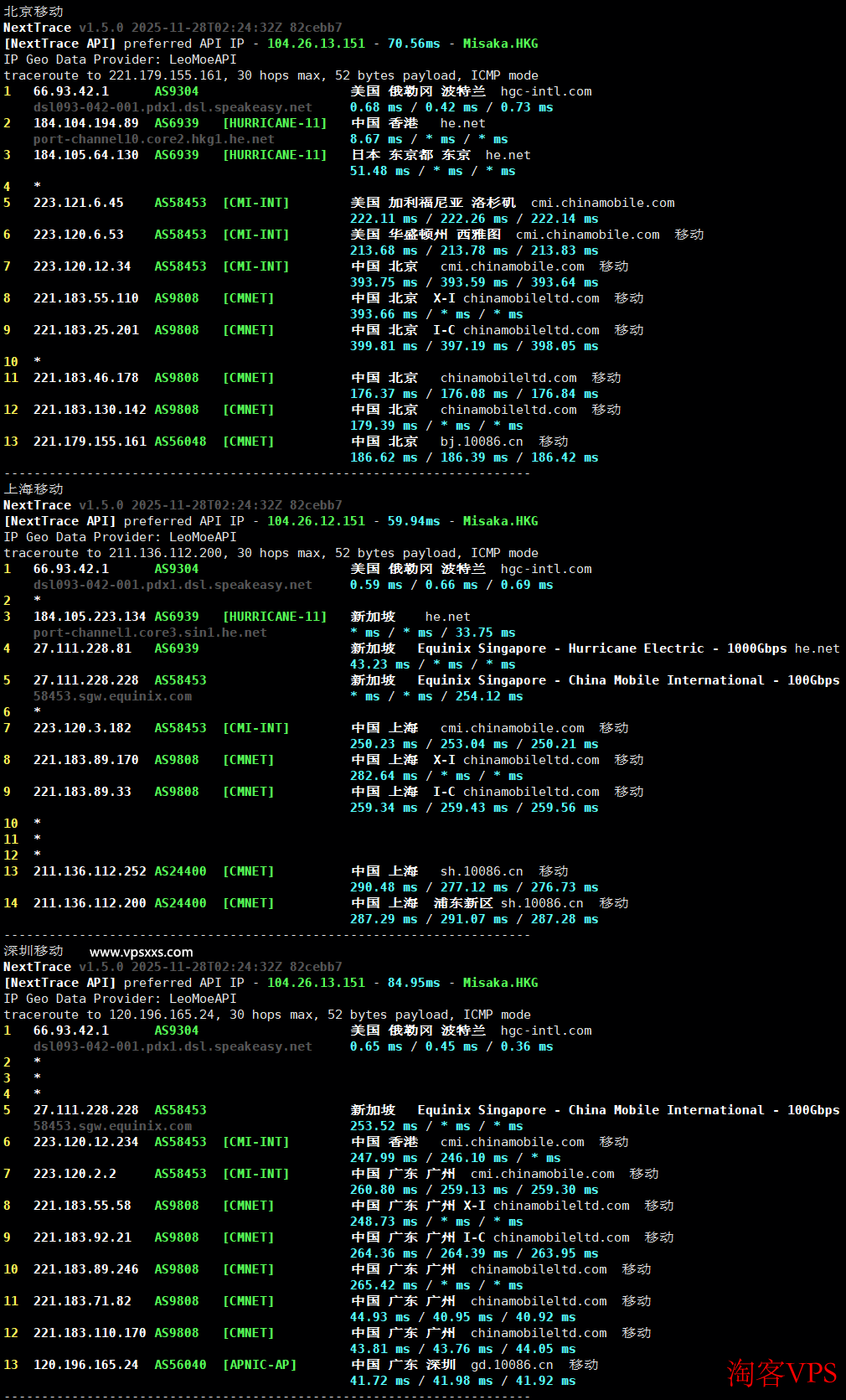The height and width of the screenshot is (1400, 846).
Task: Click hostname port-channel1.core3.sin1.he.net
Action: [x=150, y=633]
